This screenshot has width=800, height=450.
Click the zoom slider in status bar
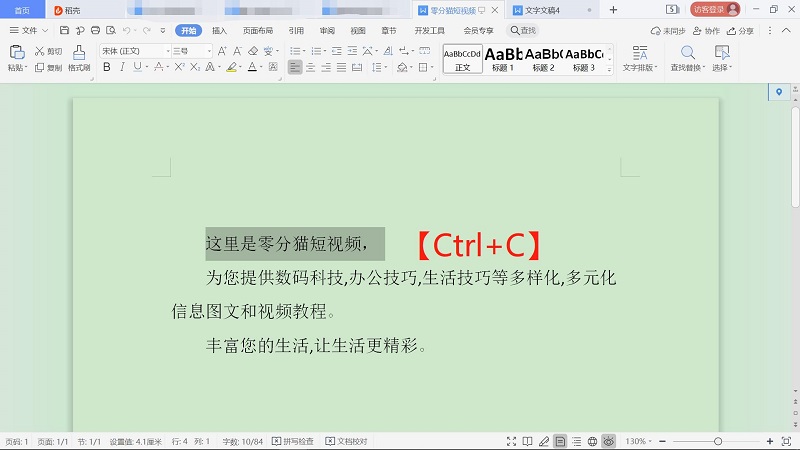click(x=717, y=441)
